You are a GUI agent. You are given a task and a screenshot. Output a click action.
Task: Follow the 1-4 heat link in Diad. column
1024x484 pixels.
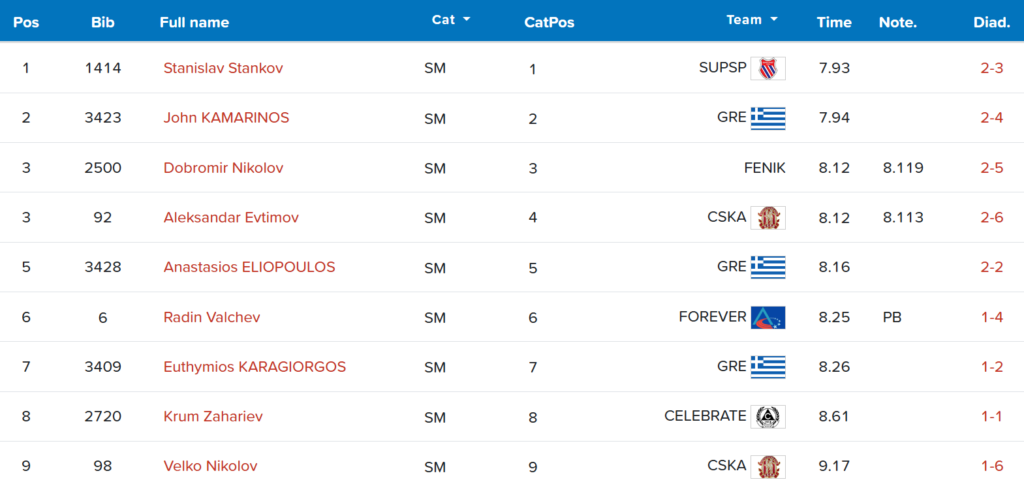991,317
